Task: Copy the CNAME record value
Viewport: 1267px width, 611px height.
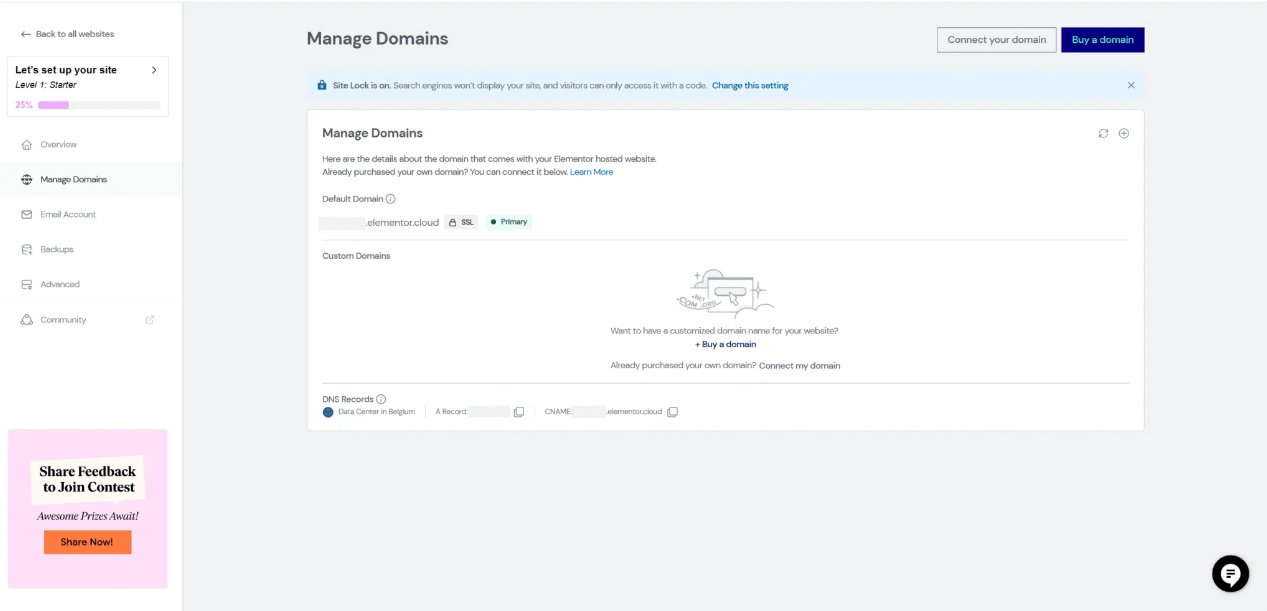Action: [x=672, y=412]
